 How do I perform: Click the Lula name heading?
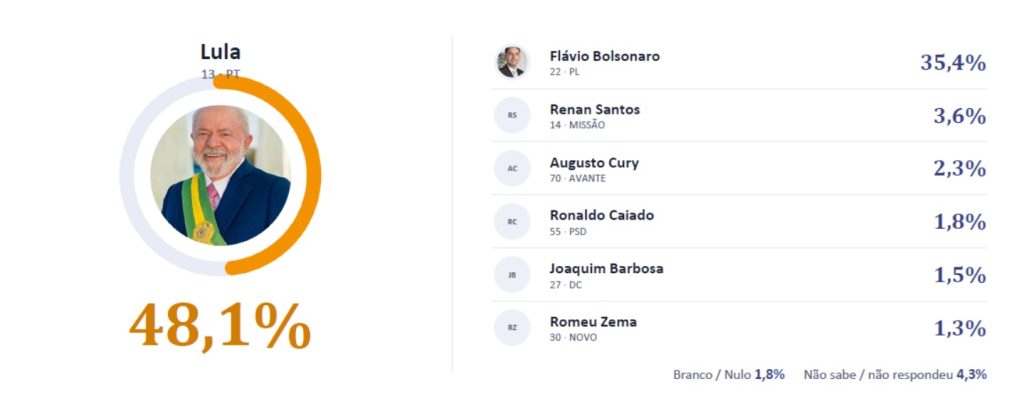pyautogui.click(x=220, y=52)
